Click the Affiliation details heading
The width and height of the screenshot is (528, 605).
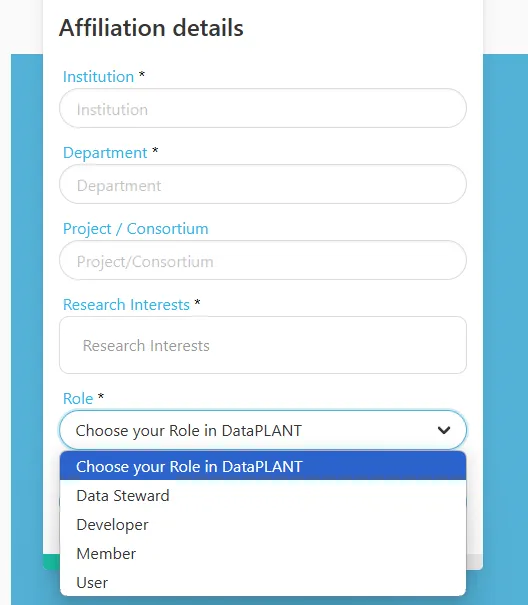[151, 28]
